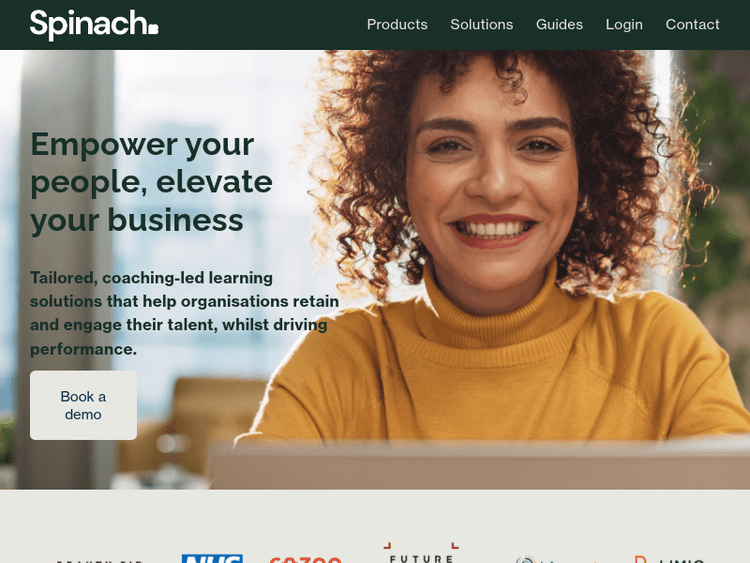Open the Products menu

tap(397, 24)
